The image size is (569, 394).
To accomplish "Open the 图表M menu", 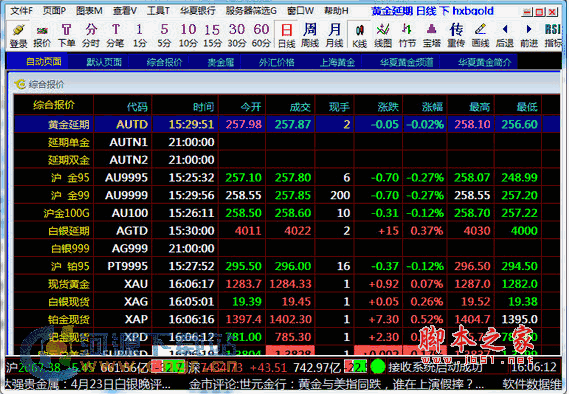I will tap(89, 11).
